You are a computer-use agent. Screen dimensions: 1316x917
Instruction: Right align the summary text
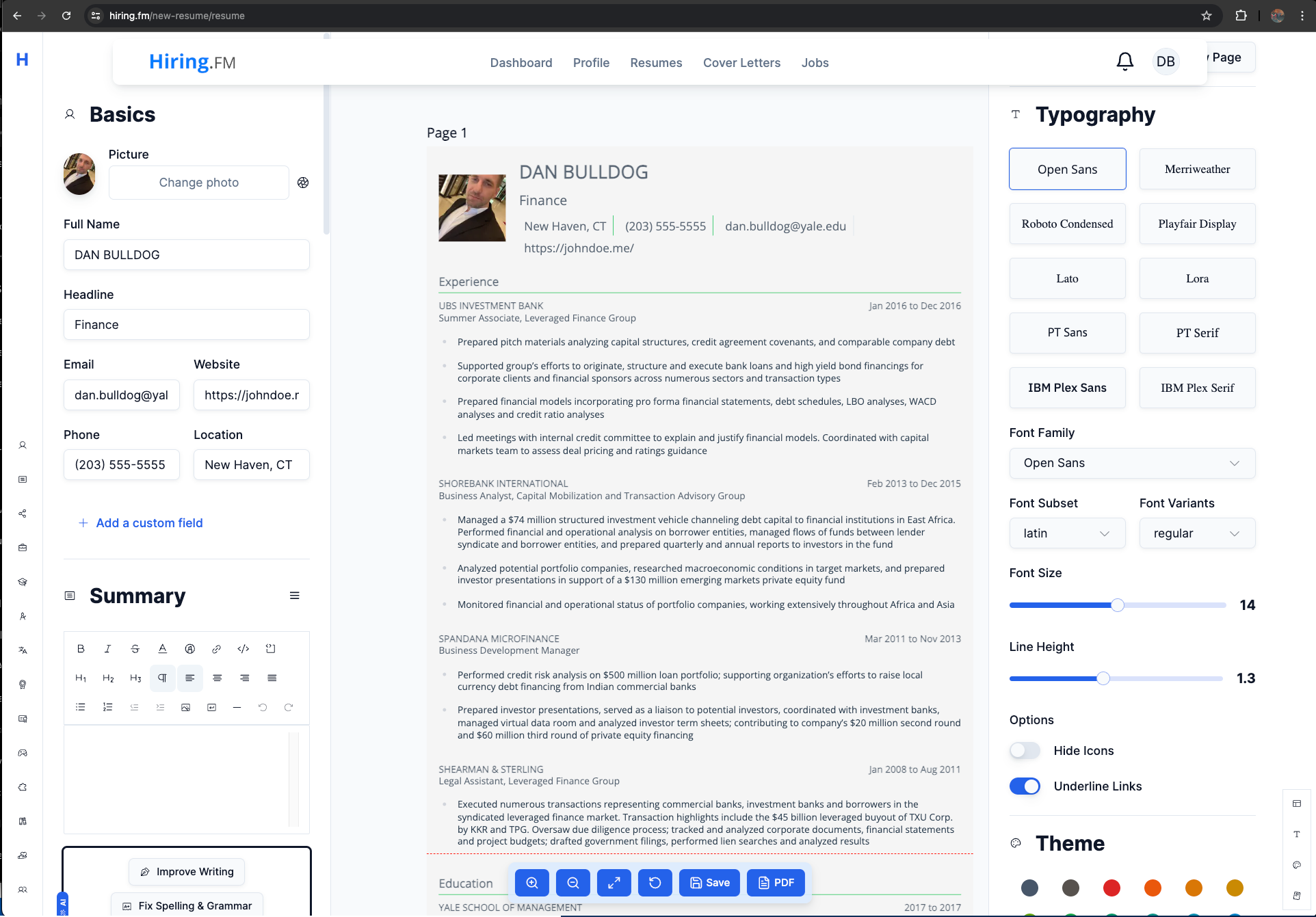pyautogui.click(x=244, y=678)
